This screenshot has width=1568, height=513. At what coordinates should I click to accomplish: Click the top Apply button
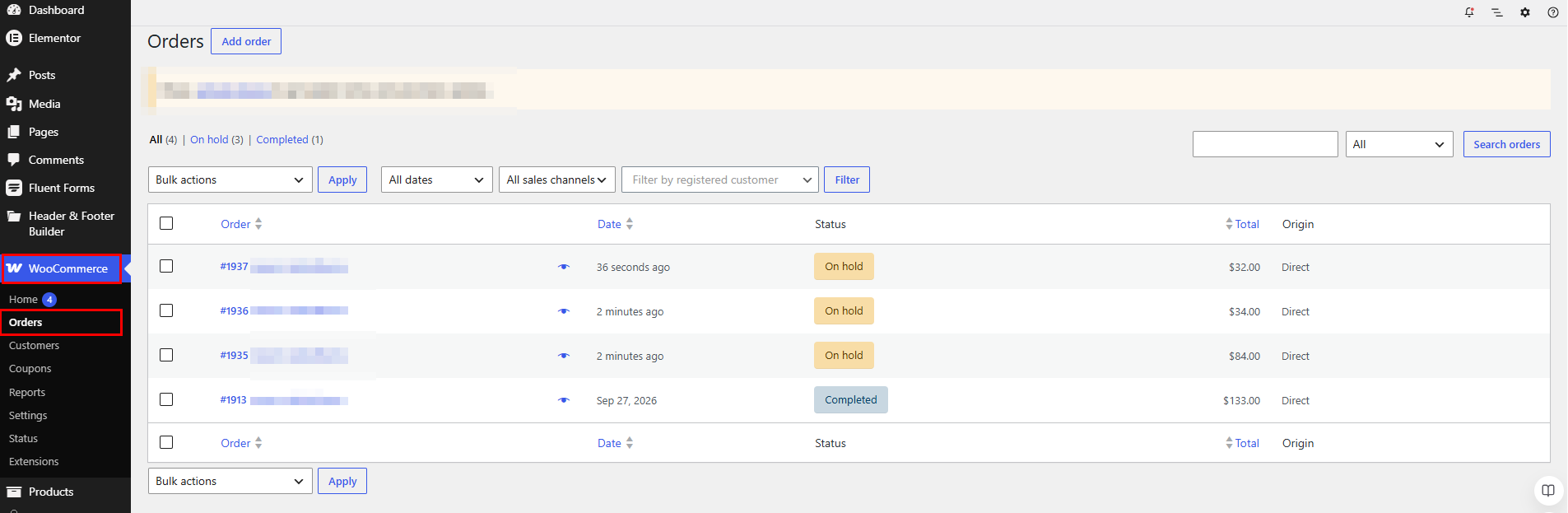click(342, 180)
